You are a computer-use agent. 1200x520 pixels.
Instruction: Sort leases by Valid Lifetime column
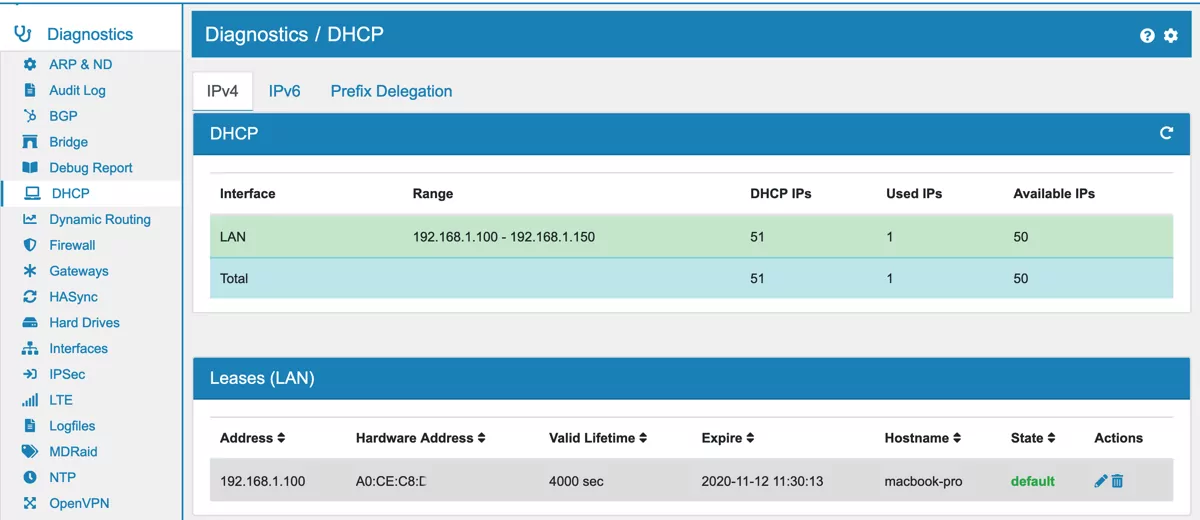tap(598, 438)
